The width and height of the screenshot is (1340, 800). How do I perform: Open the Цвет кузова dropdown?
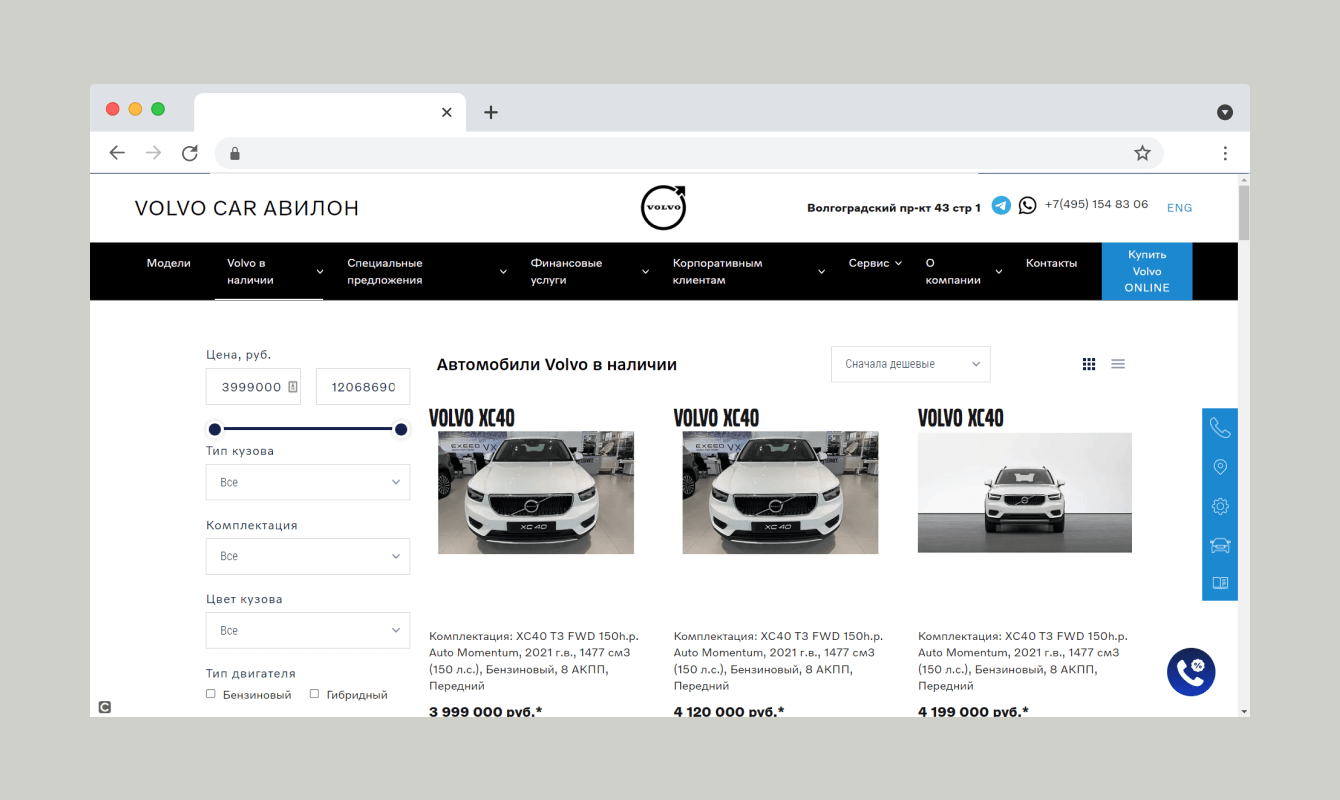(308, 631)
